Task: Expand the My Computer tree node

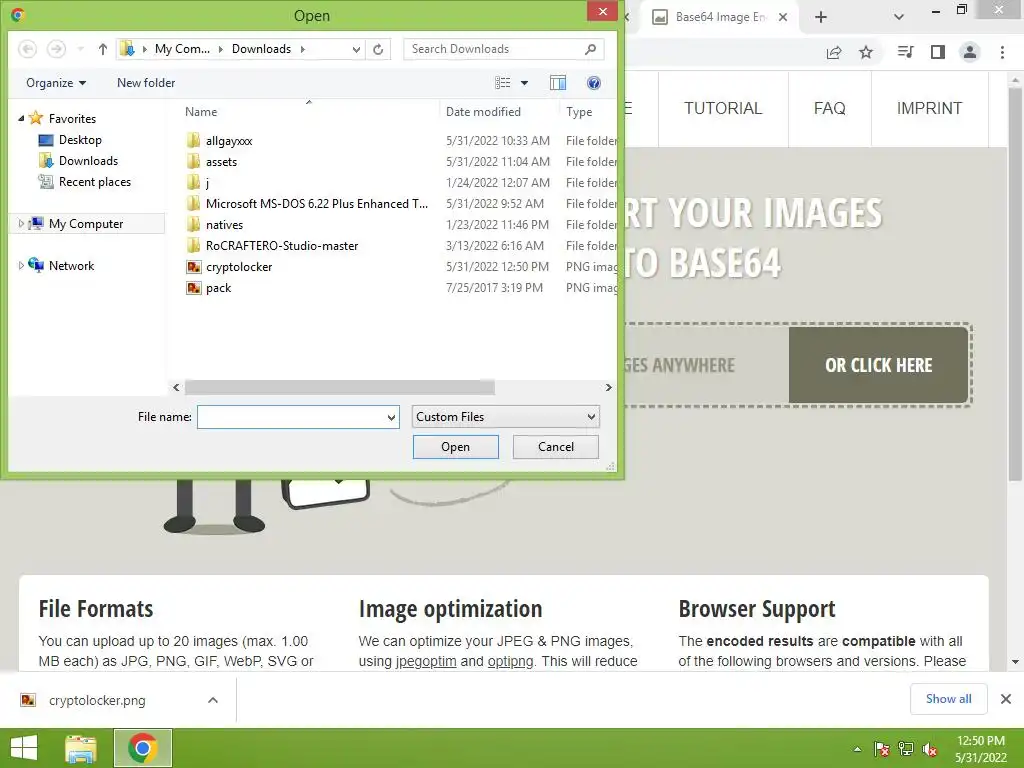Action: pos(22,223)
